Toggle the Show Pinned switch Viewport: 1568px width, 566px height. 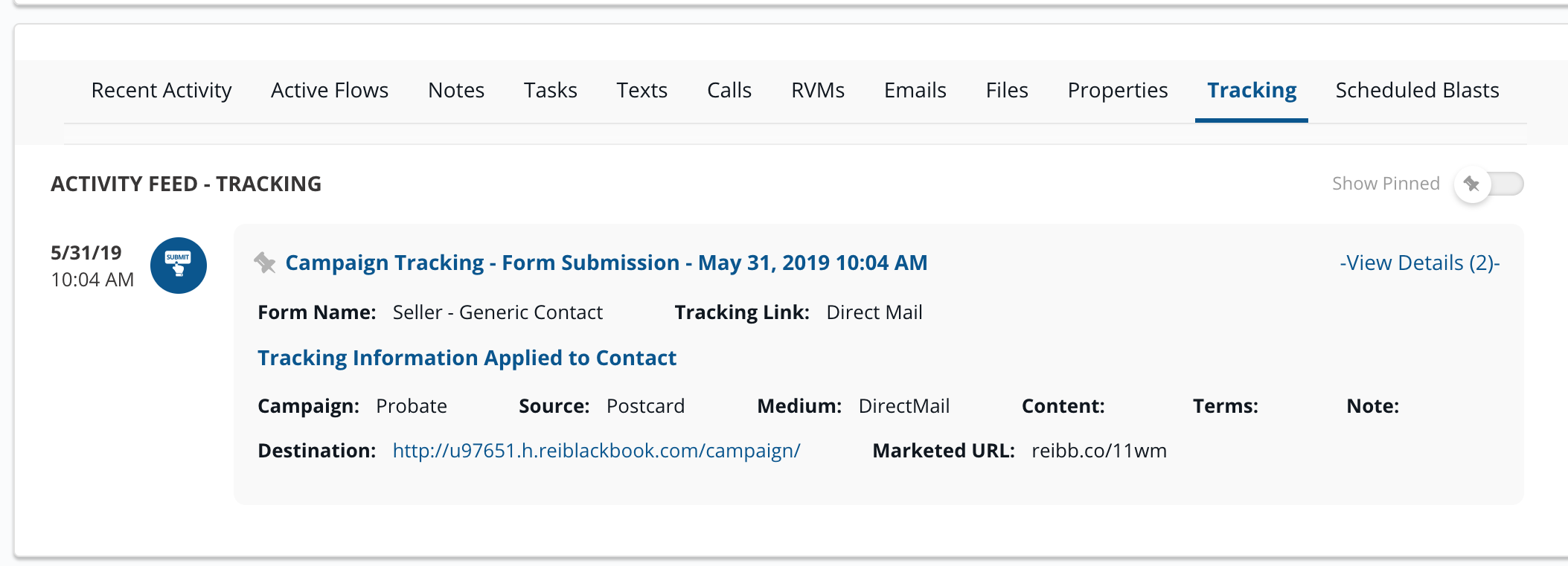pos(1489,184)
